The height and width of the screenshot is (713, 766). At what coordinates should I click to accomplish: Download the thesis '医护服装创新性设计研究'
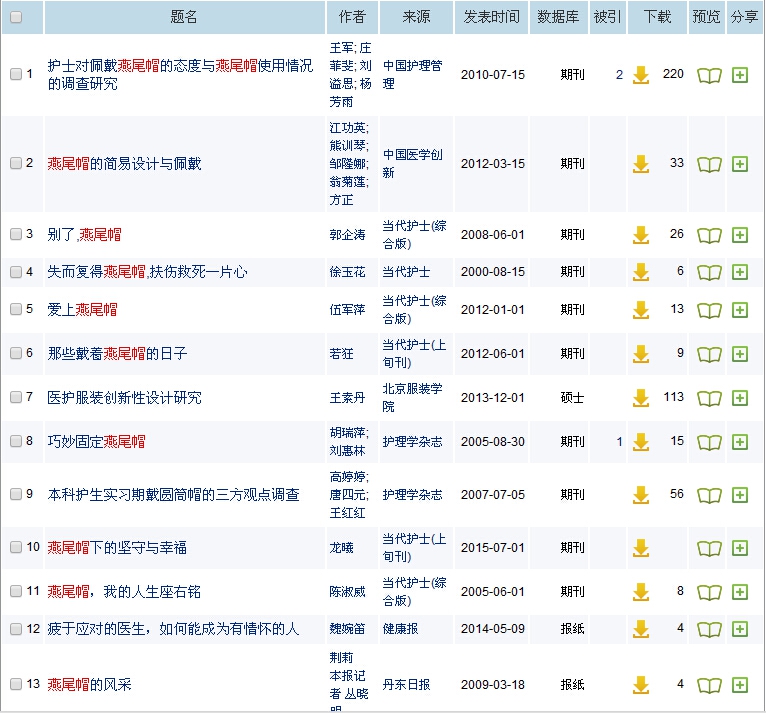pyautogui.click(x=641, y=398)
